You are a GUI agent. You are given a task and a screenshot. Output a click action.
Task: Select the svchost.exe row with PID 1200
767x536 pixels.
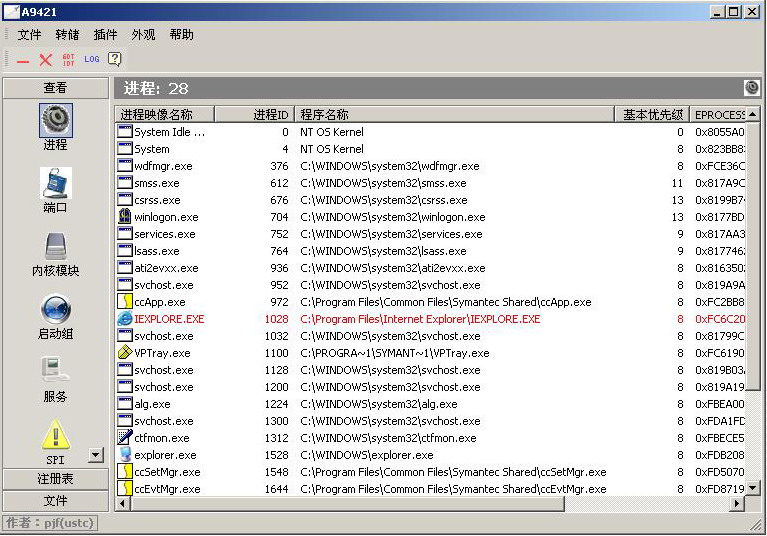tap(430, 387)
